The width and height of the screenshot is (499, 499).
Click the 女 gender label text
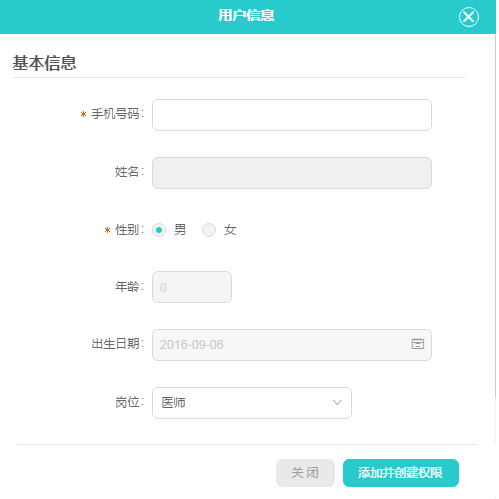(x=230, y=230)
